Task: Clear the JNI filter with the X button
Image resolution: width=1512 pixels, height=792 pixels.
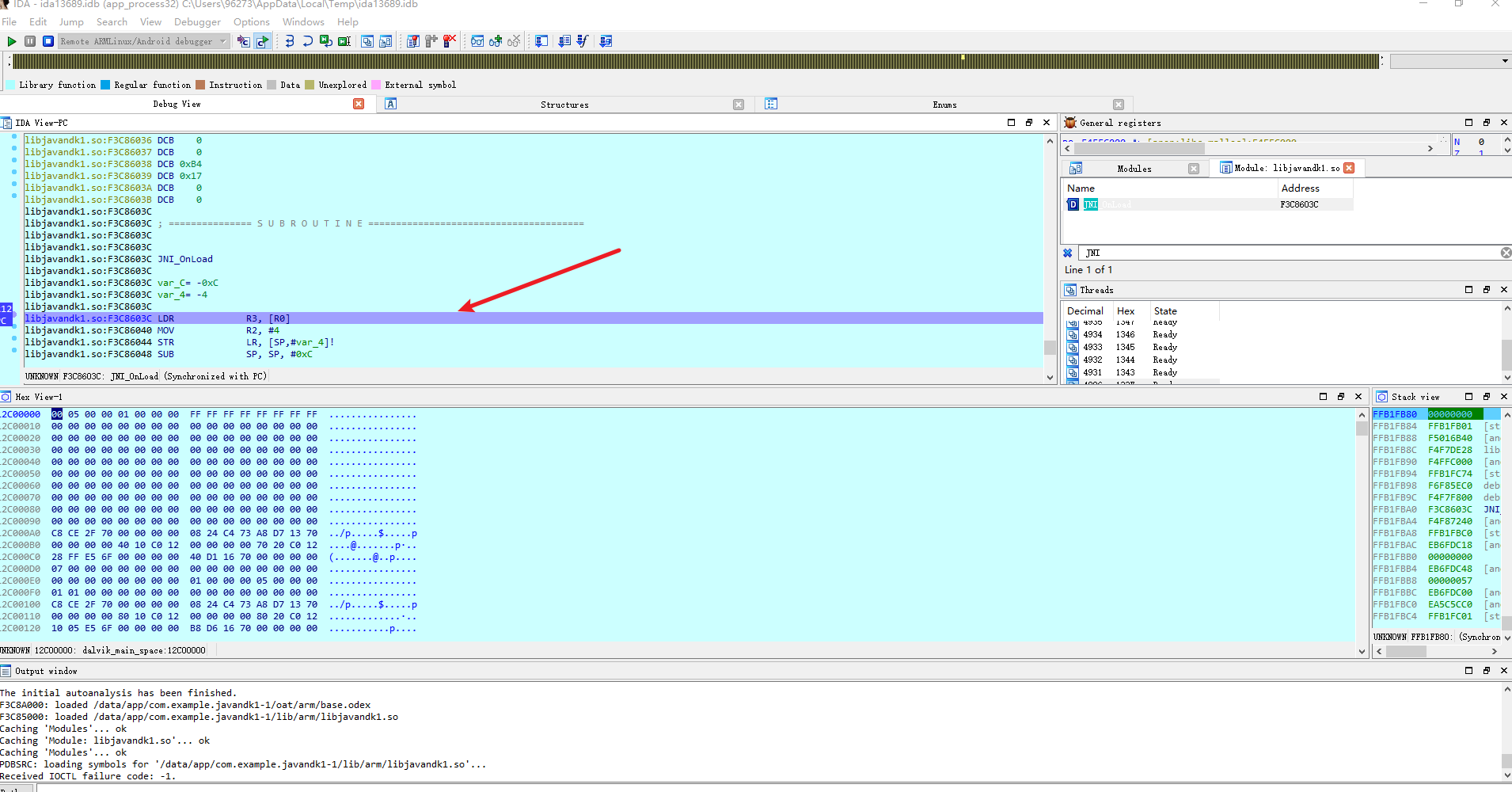Action: tap(1505, 253)
